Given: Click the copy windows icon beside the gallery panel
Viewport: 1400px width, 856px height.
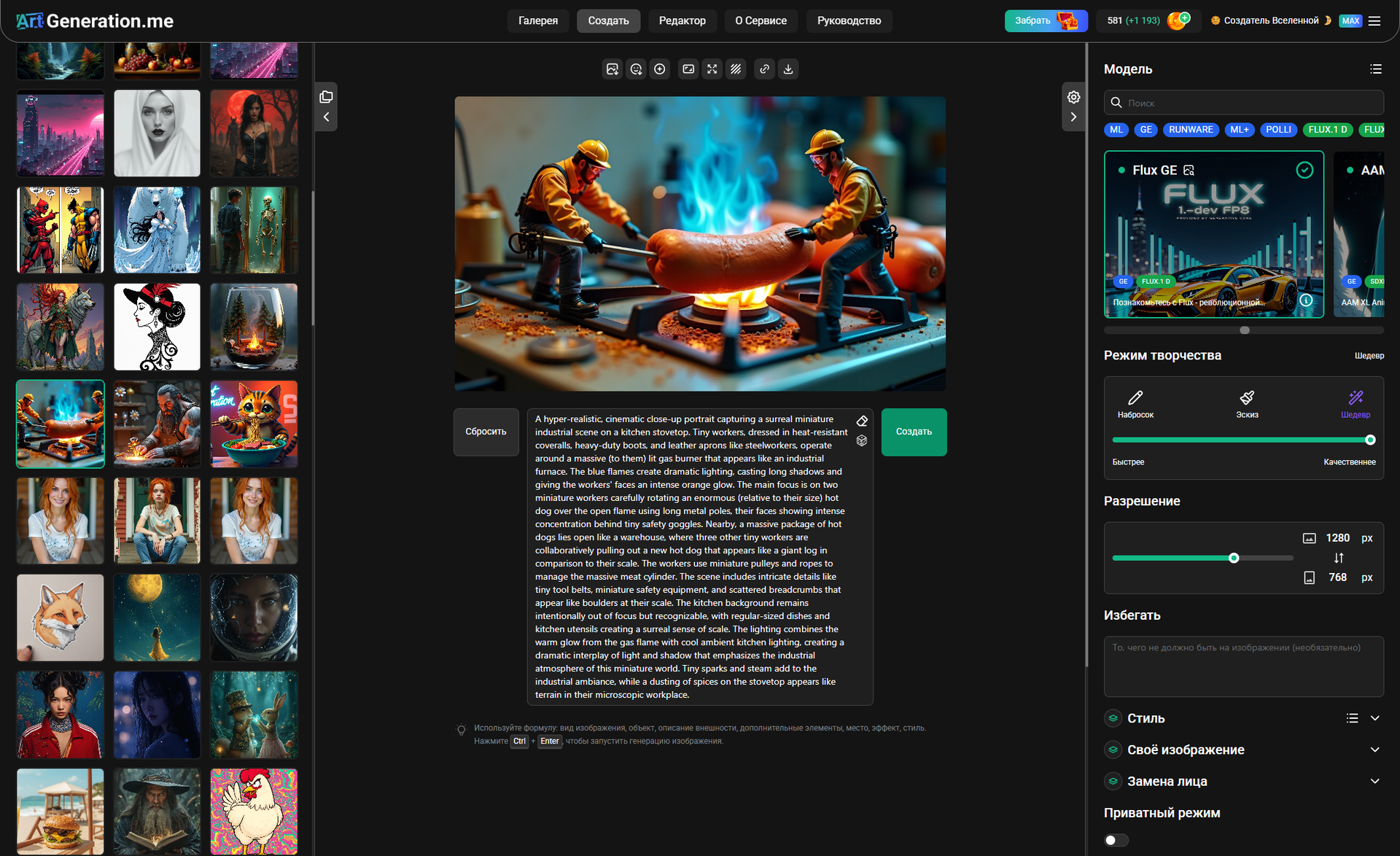Looking at the screenshot, I should point(326,97).
